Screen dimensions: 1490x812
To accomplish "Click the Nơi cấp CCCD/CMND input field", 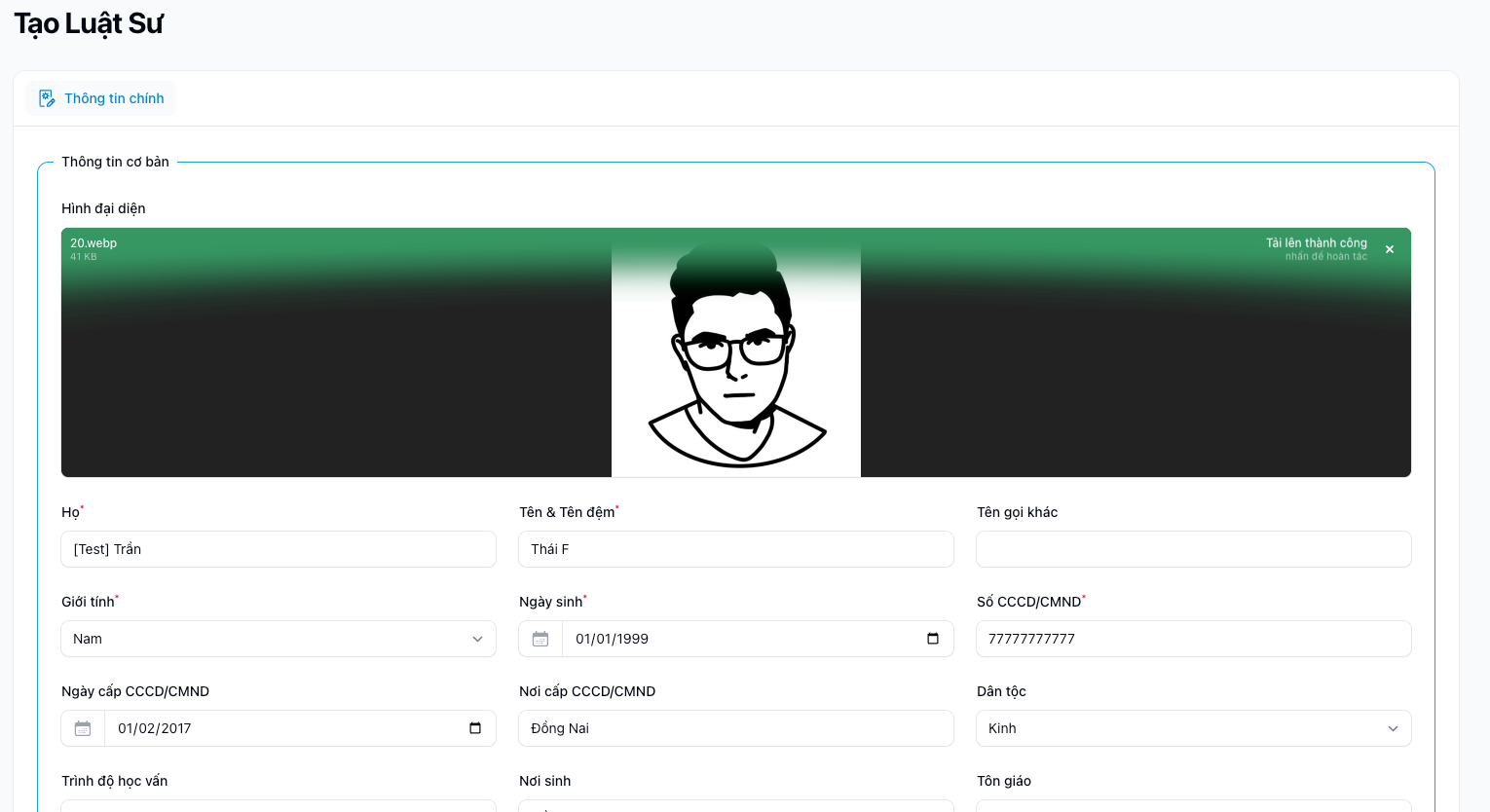I will 735,728.
